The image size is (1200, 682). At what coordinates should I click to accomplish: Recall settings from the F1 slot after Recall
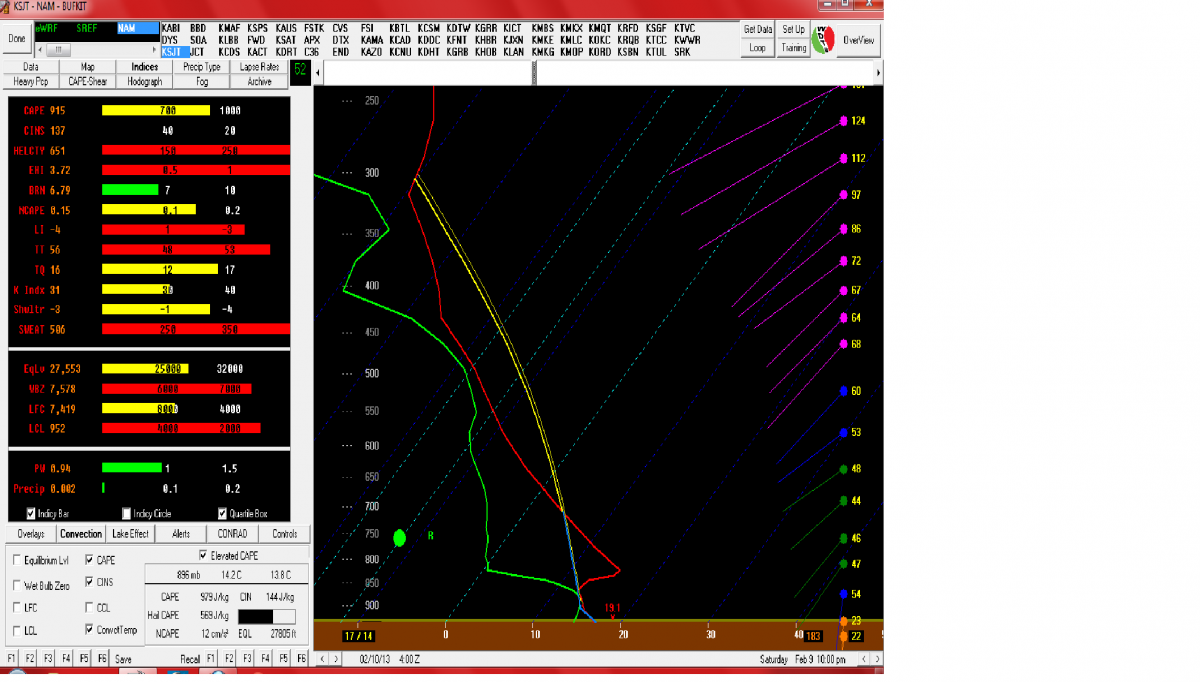tap(211, 659)
